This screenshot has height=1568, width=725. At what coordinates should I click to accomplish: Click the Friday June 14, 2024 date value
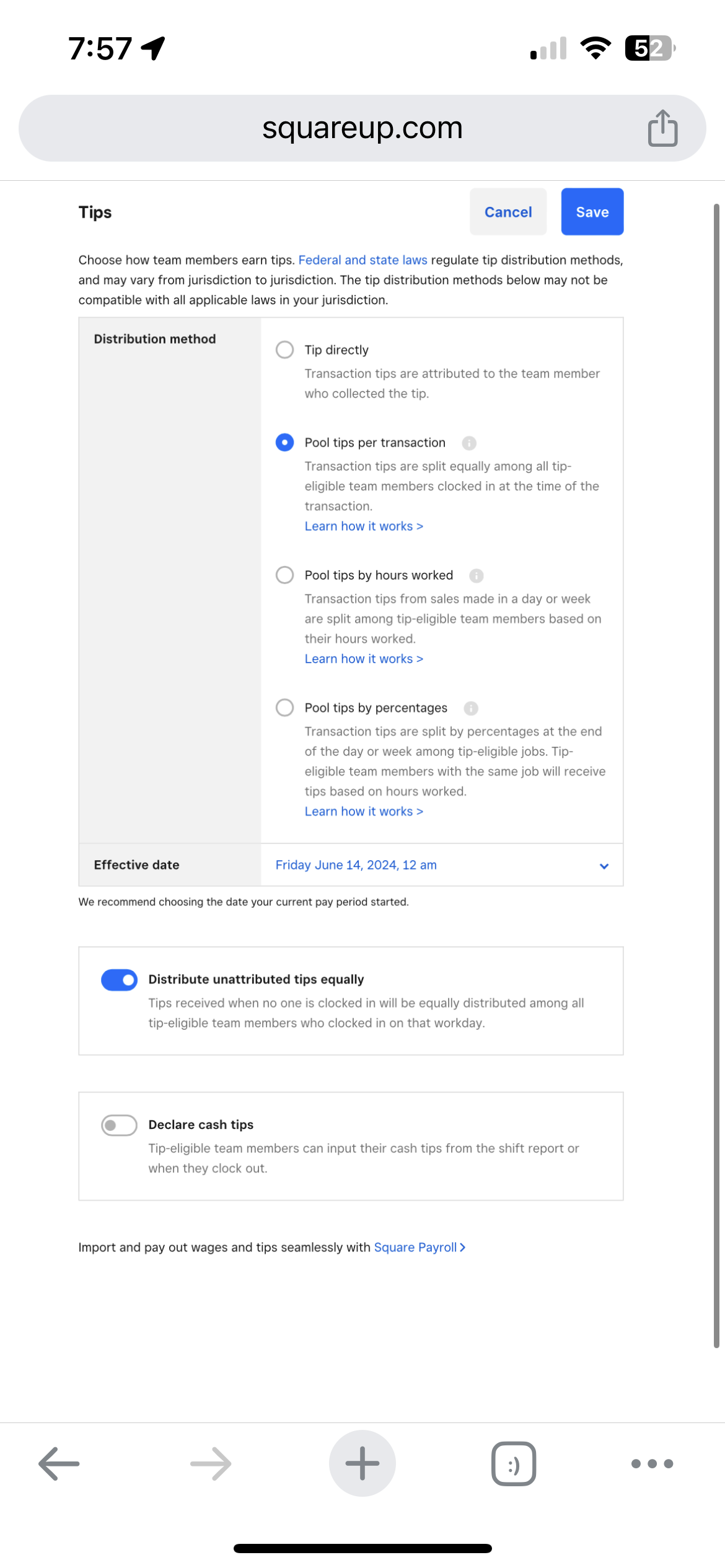tap(356, 865)
